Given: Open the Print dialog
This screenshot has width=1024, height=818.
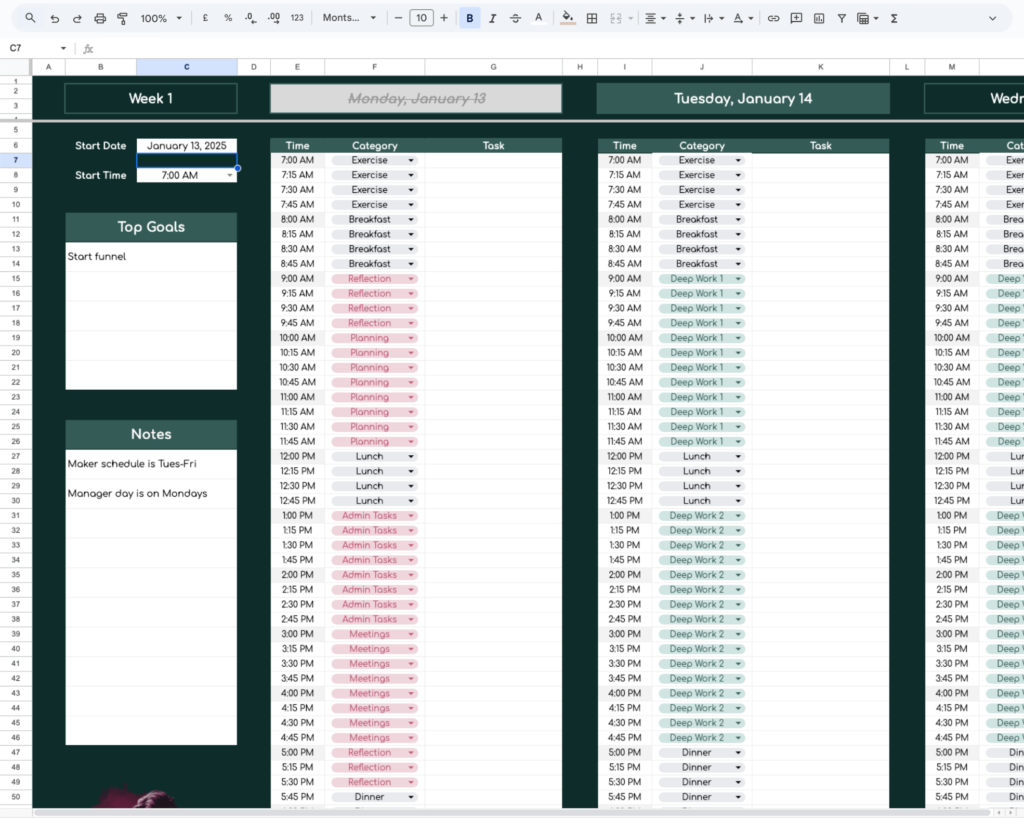Looking at the screenshot, I should tap(99, 17).
